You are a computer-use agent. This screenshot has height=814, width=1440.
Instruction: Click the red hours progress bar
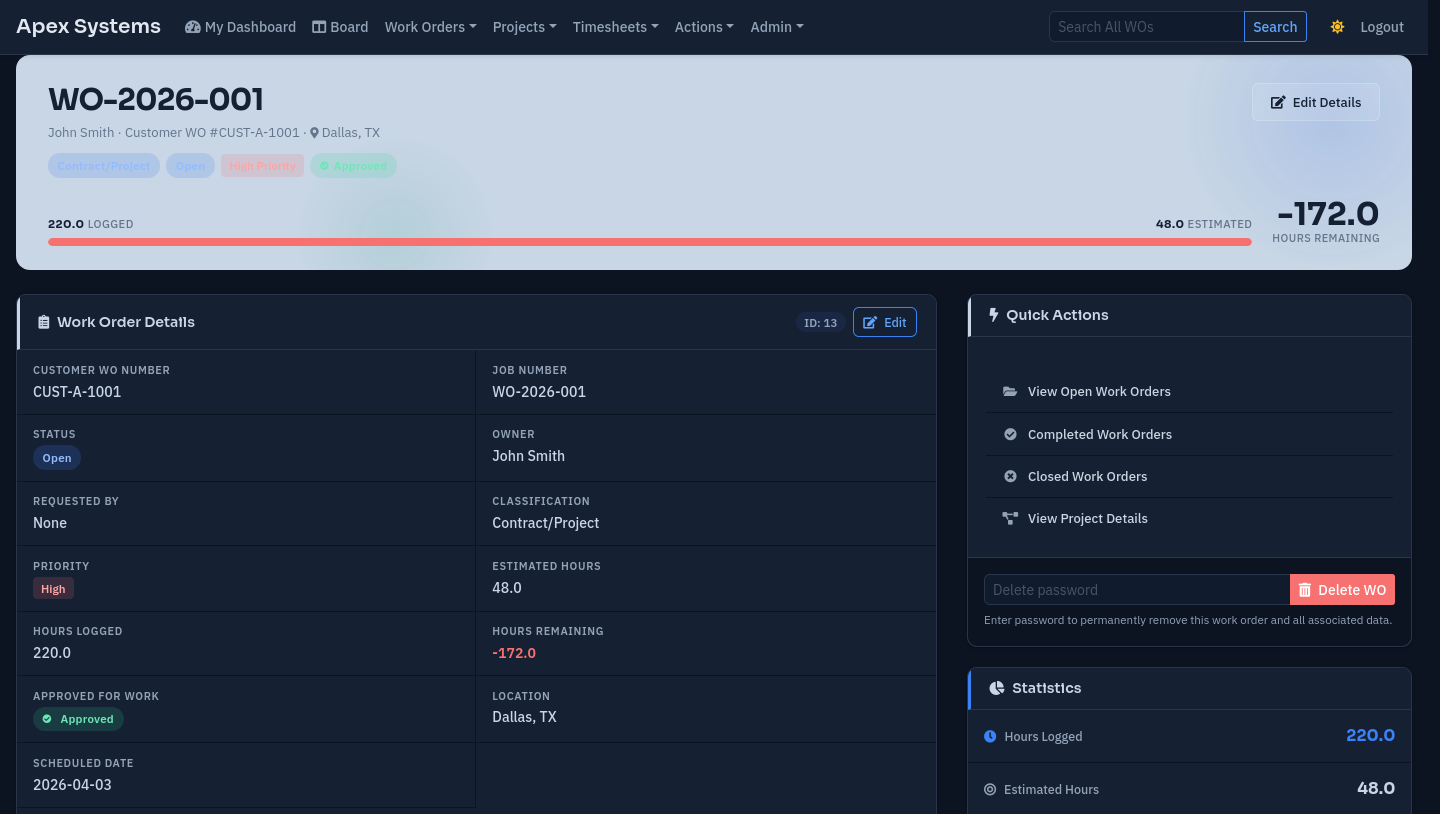(649, 242)
